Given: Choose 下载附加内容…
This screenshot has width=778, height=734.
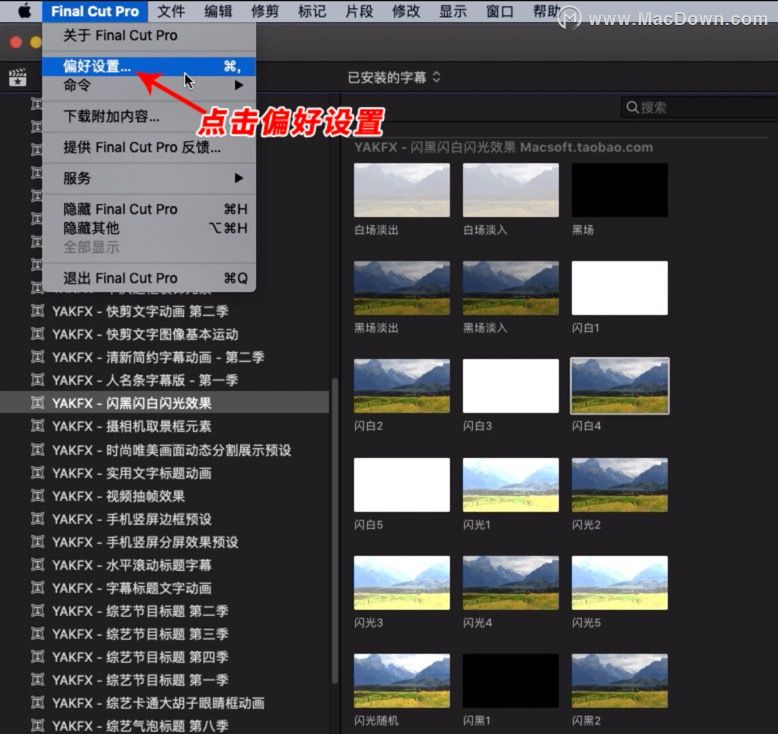Looking at the screenshot, I should click(x=149, y=116).
